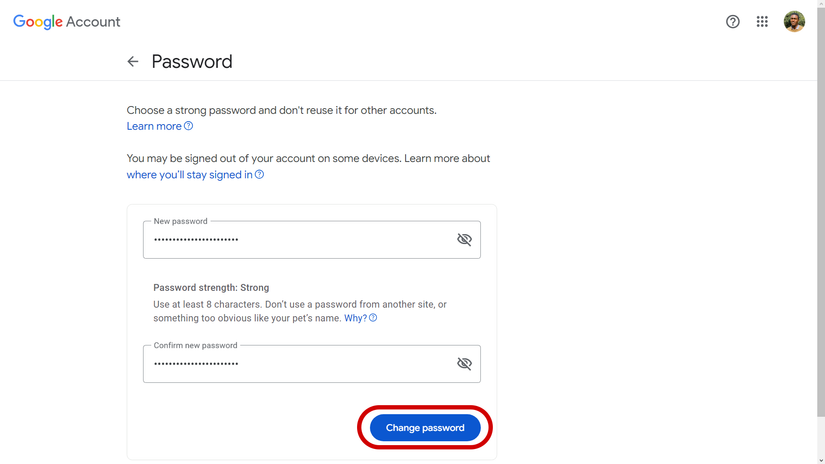Go back using the arrow beside Password
The height and width of the screenshot is (464, 825).
pyautogui.click(x=133, y=62)
